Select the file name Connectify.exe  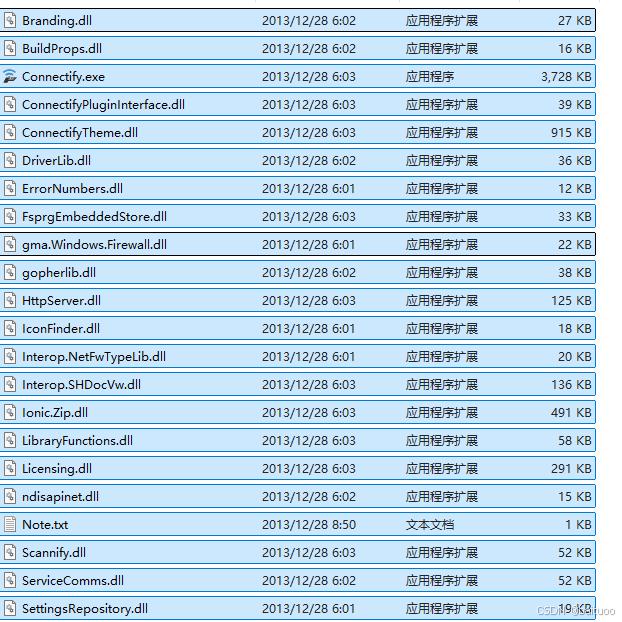(63, 77)
